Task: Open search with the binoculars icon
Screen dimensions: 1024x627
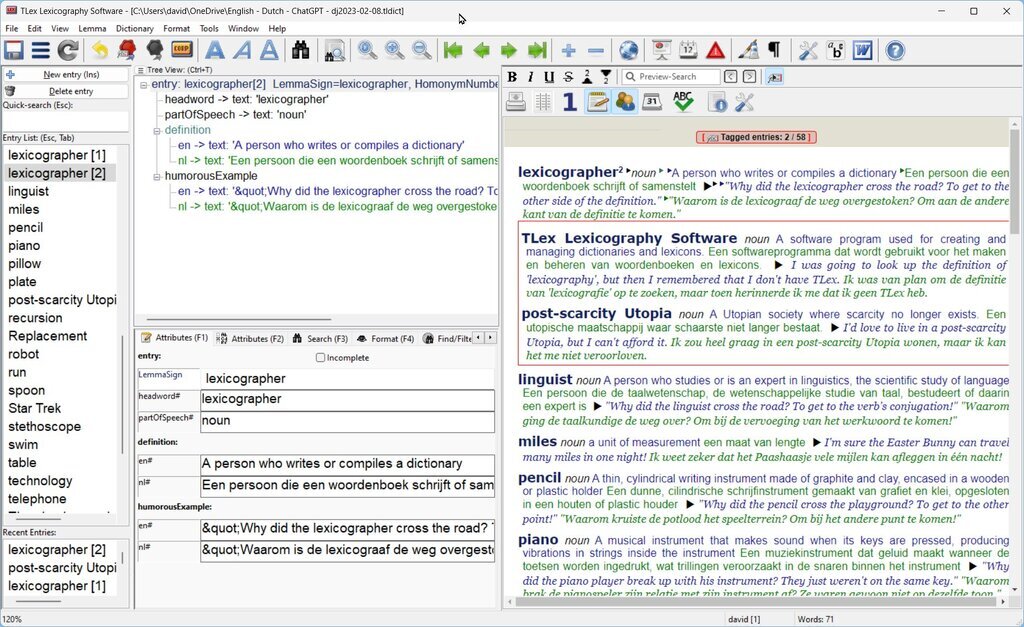Action: pyautogui.click(x=300, y=50)
